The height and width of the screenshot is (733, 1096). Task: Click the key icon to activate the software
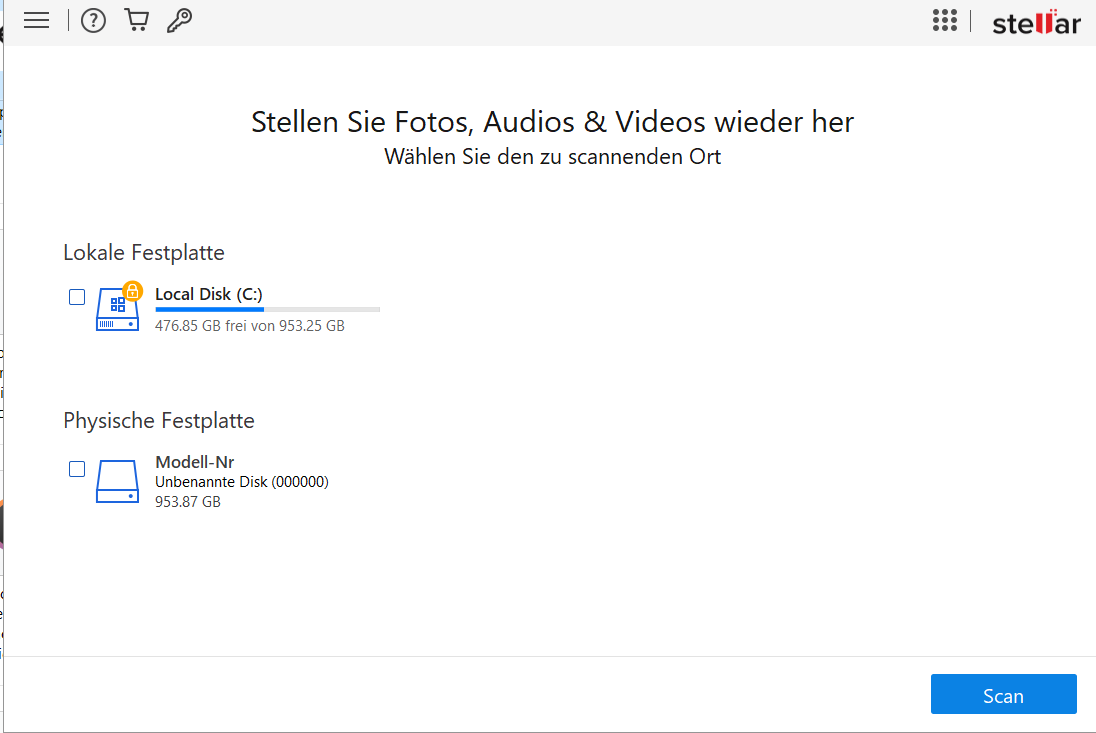click(179, 20)
